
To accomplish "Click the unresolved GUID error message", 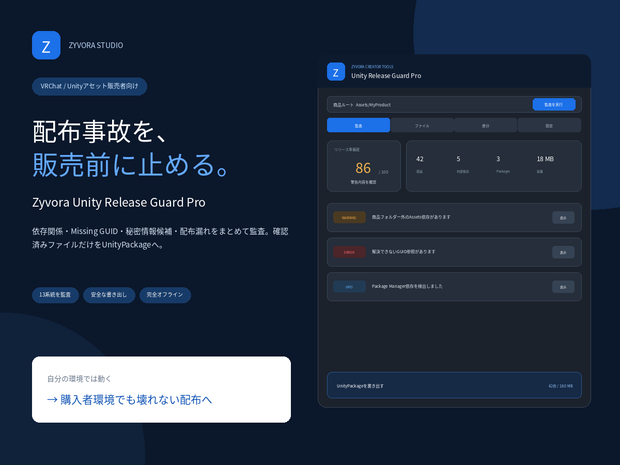I will tap(403, 251).
